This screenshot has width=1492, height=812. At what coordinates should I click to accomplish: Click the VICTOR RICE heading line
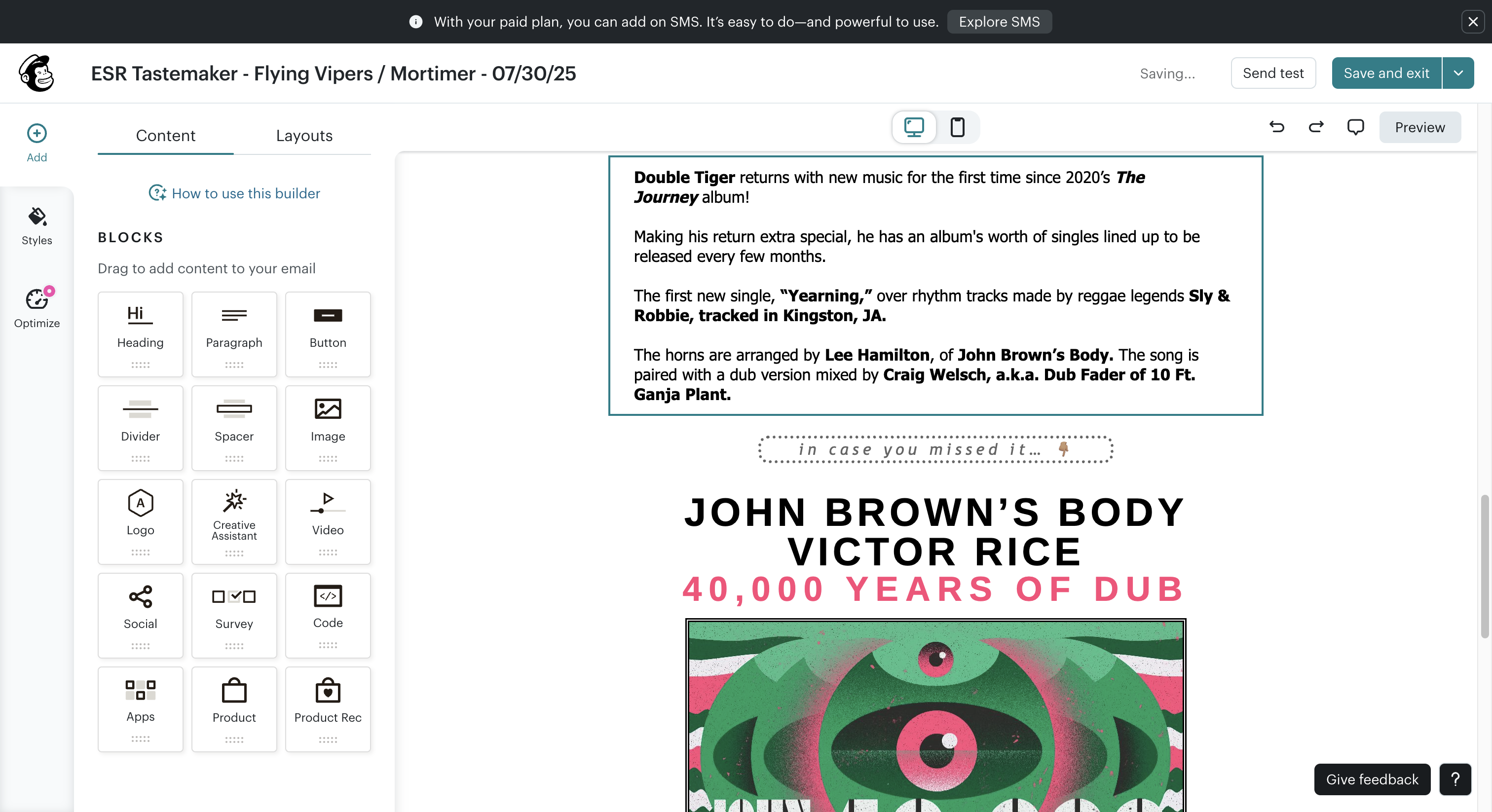[935, 552]
